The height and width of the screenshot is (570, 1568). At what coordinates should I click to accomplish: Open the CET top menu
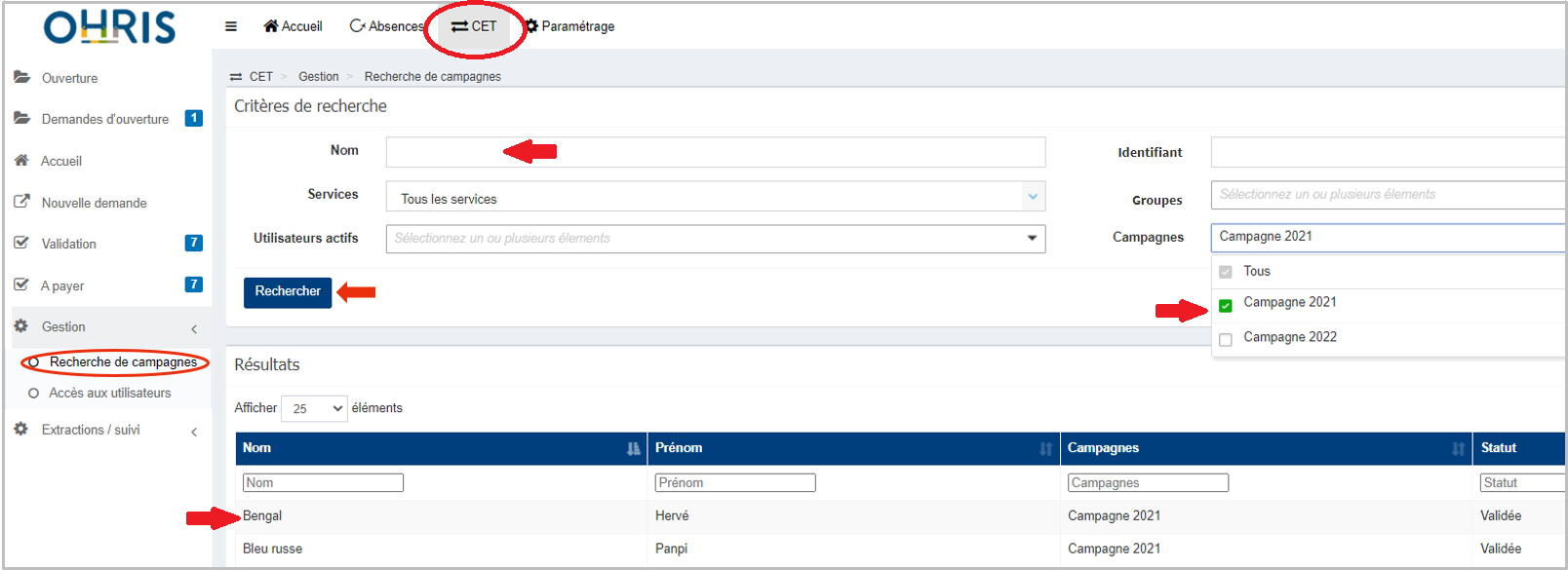point(474,26)
